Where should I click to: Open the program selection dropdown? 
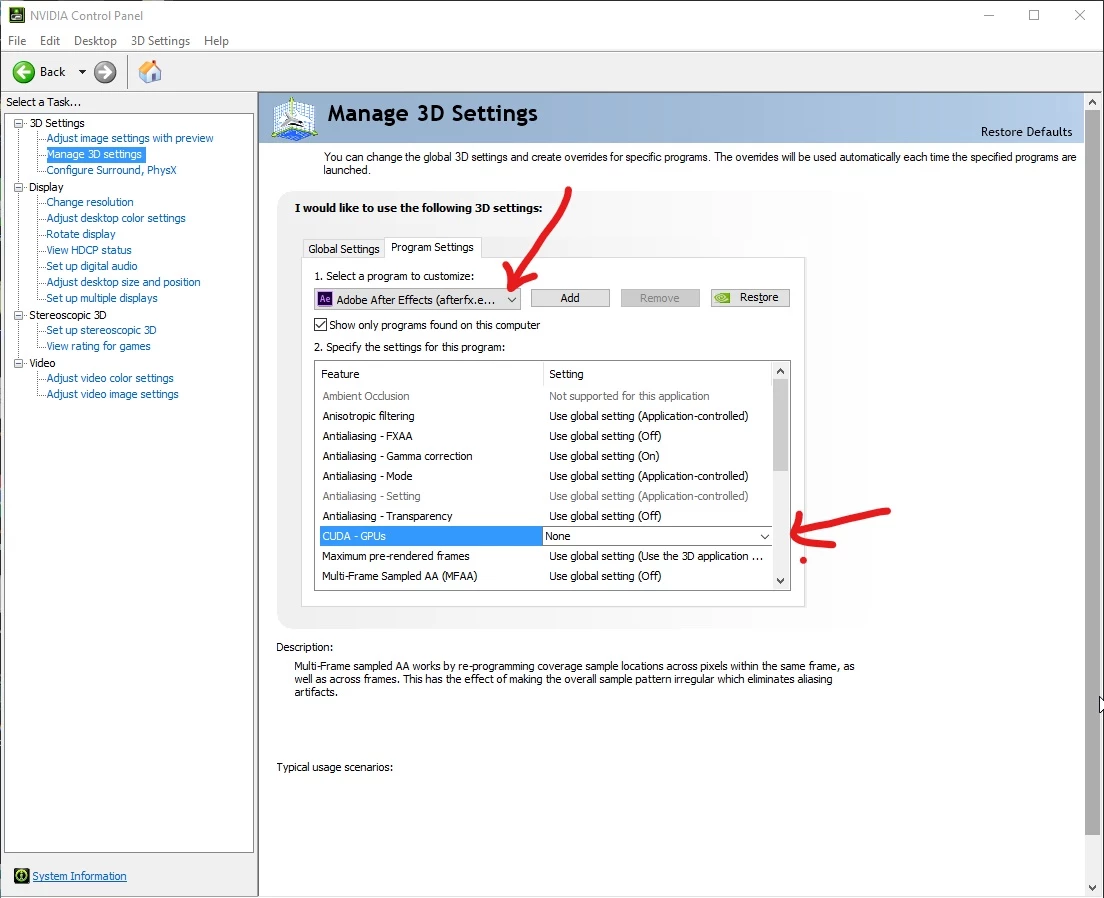417,299
